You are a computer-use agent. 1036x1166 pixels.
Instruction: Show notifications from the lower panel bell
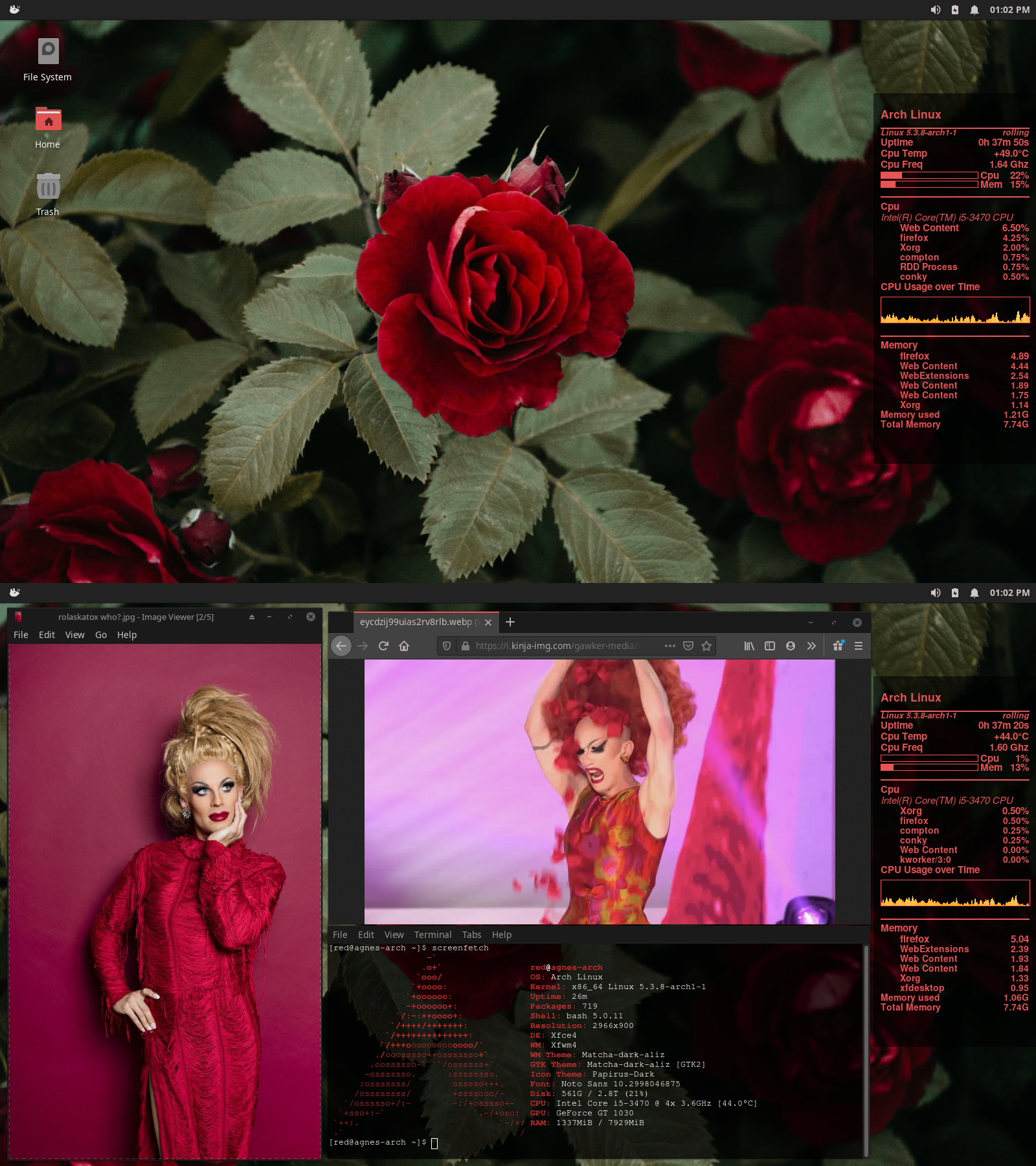click(974, 593)
